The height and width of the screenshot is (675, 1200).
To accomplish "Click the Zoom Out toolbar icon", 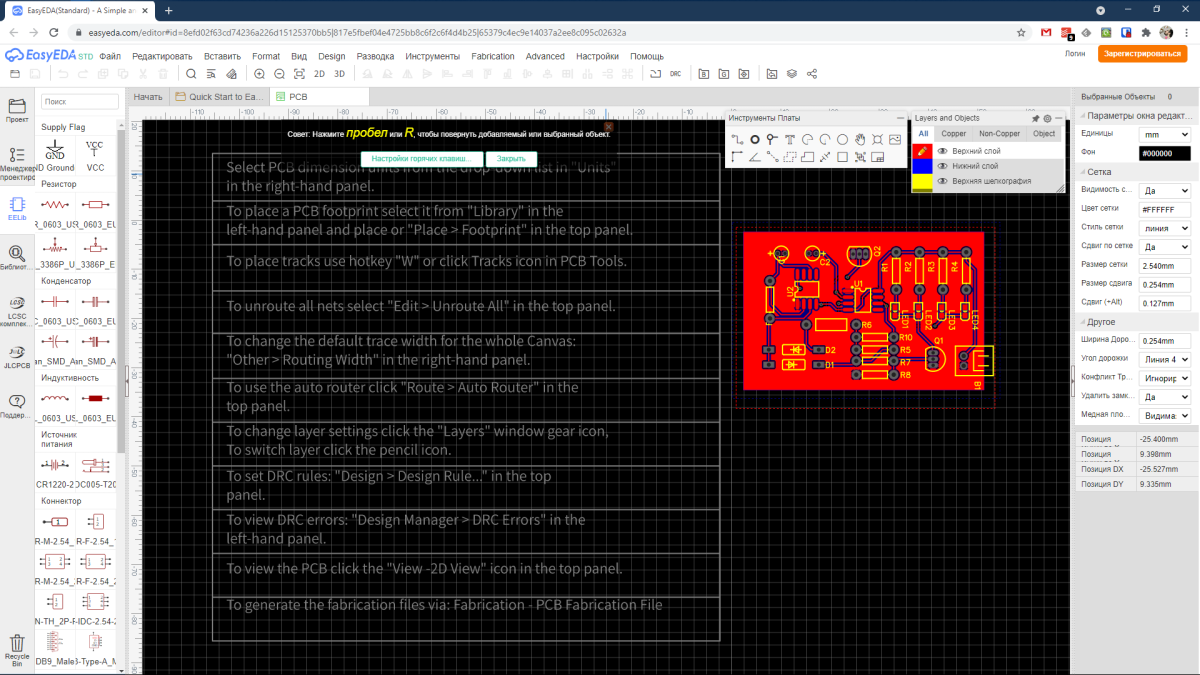I will point(279,74).
